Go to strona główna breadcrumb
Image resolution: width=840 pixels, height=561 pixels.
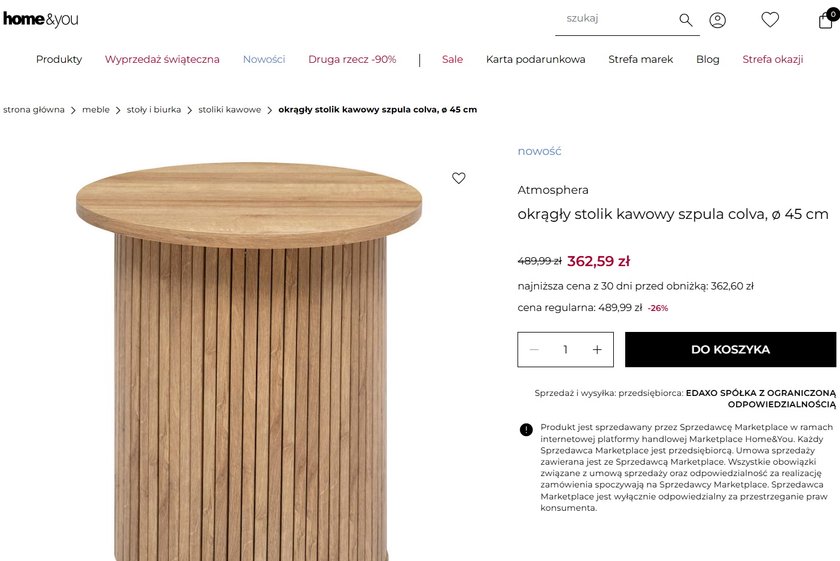(34, 110)
